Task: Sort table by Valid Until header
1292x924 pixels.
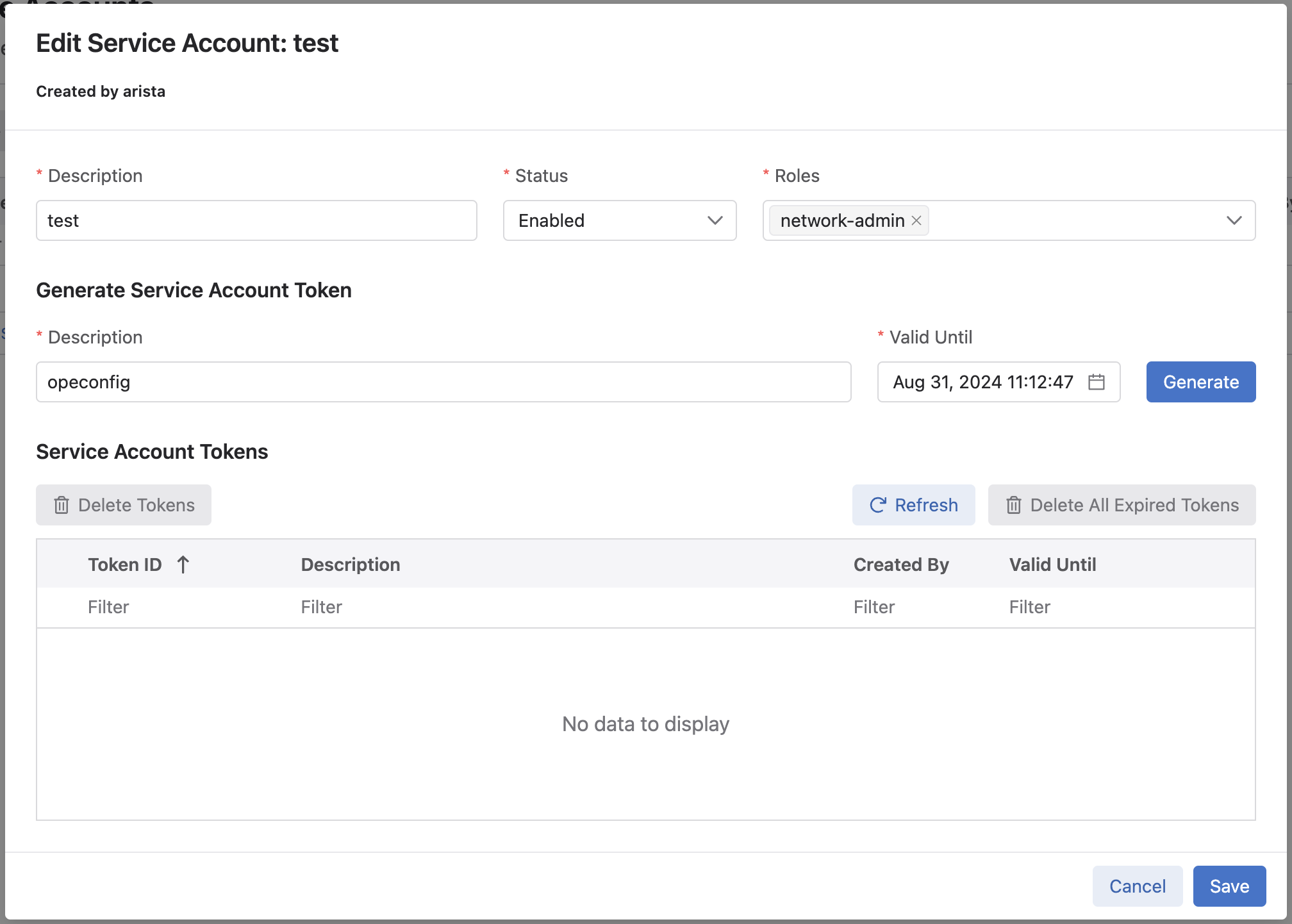Action: pos(1052,565)
